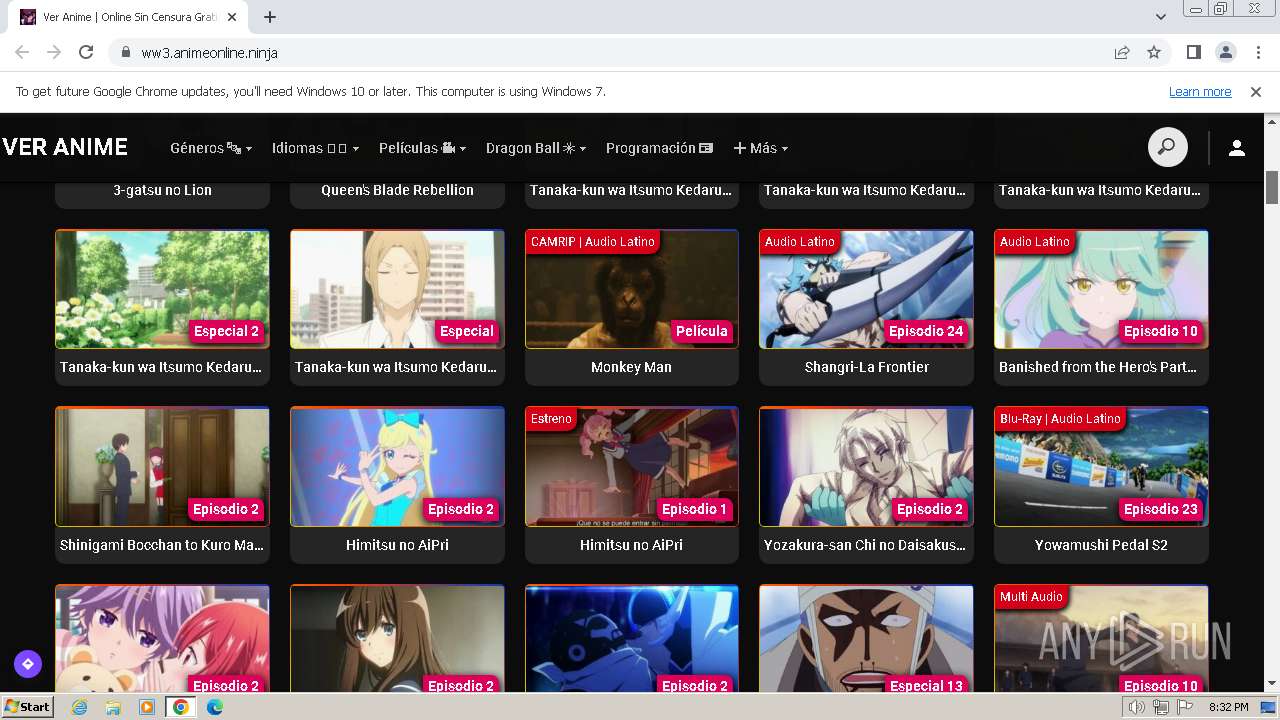Open the volume speaker tray icon
Viewport: 1280px width, 720px height.
[1137, 707]
